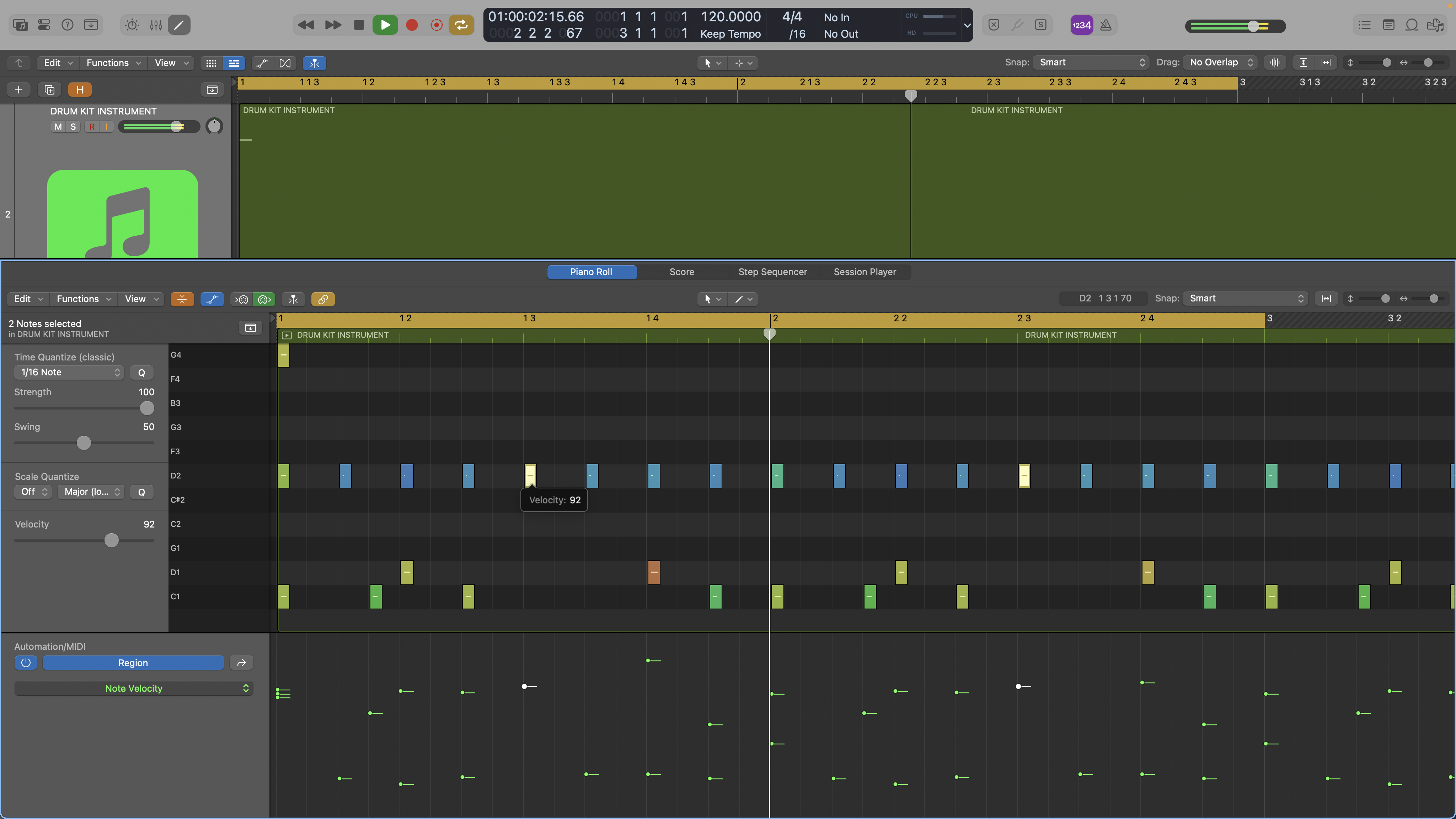Open the Mixer faders icon
Screen dimensions: 1456x819
pyautogui.click(x=156, y=25)
